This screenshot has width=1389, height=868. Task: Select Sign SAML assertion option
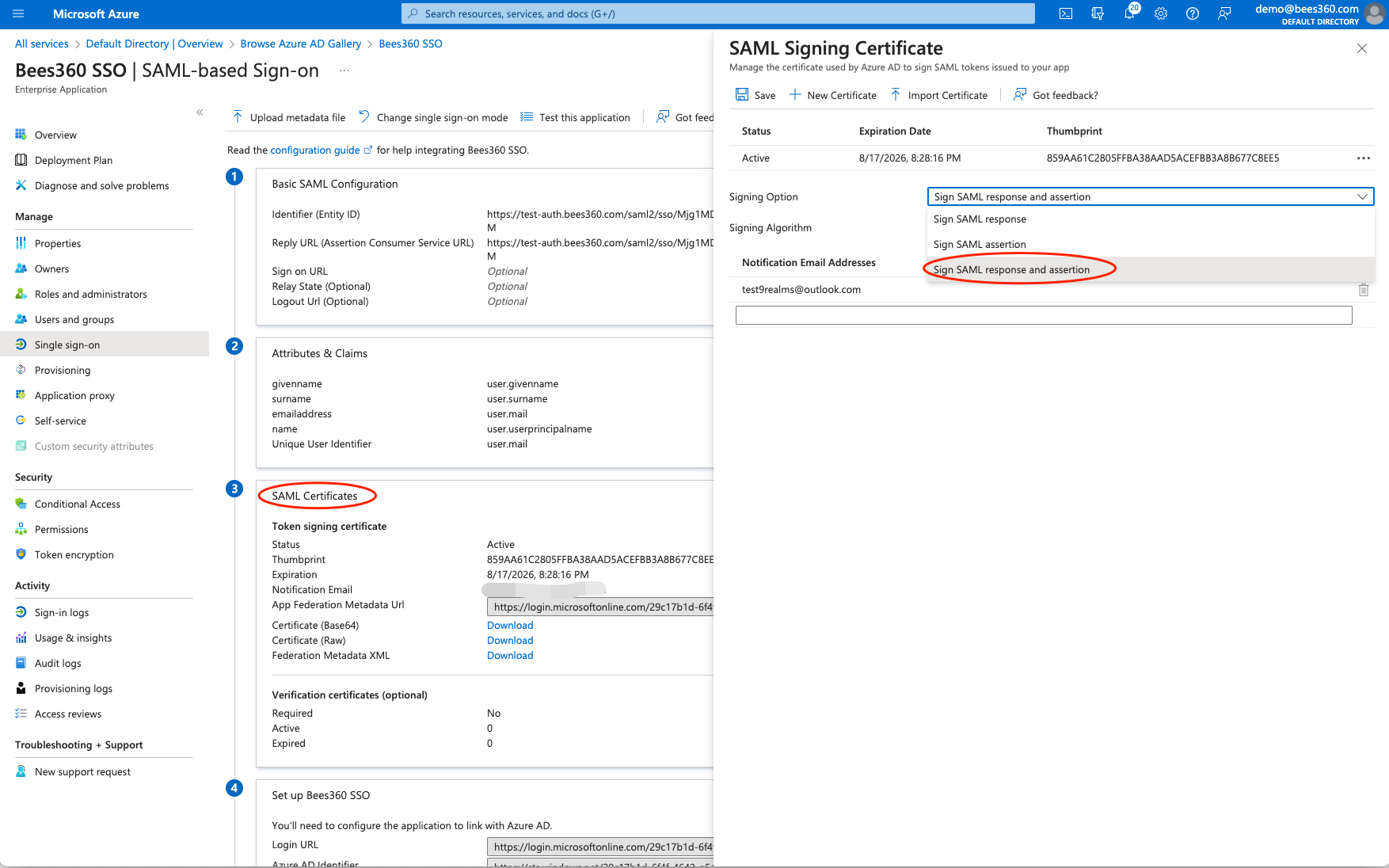(x=1150, y=245)
